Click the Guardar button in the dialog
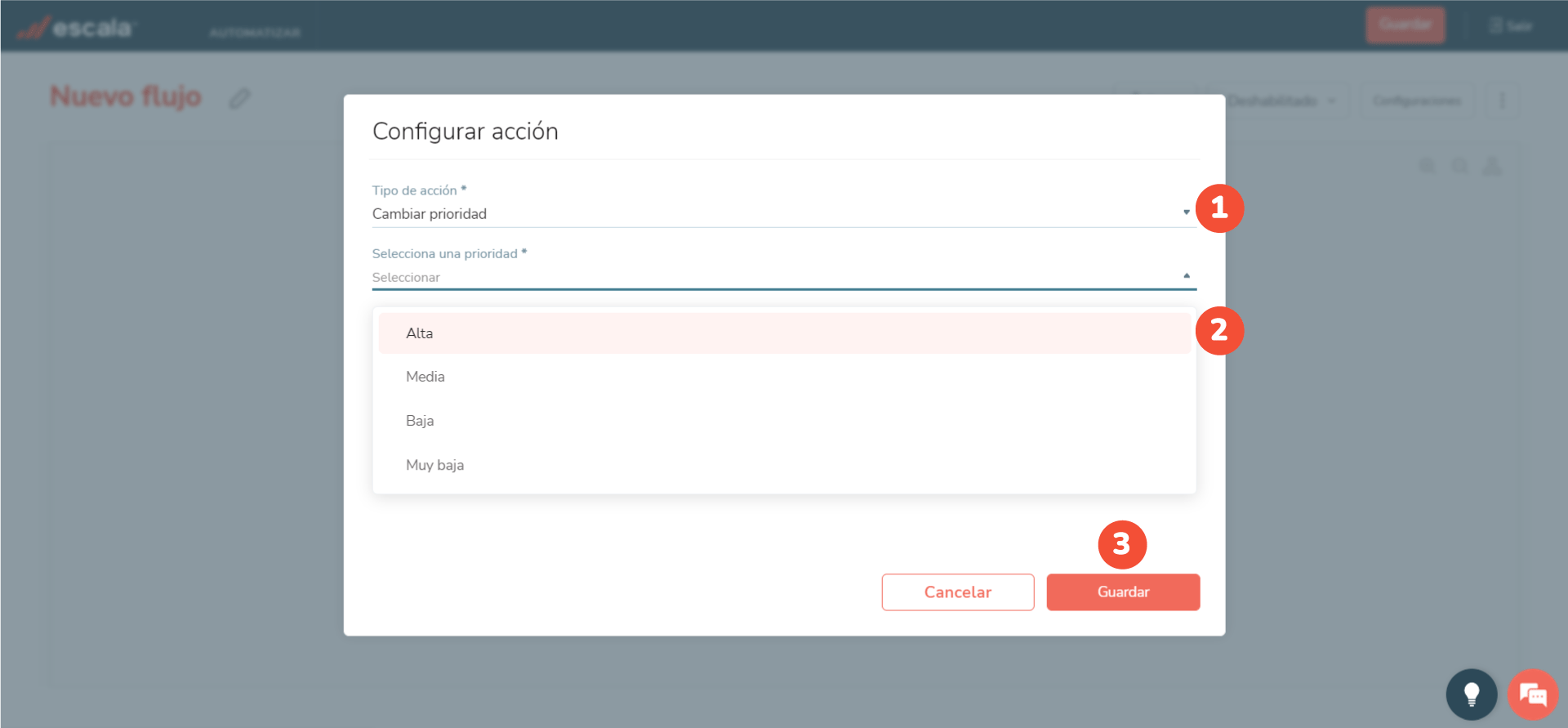This screenshot has width=1568, height=728. (x=1123, y=592)
